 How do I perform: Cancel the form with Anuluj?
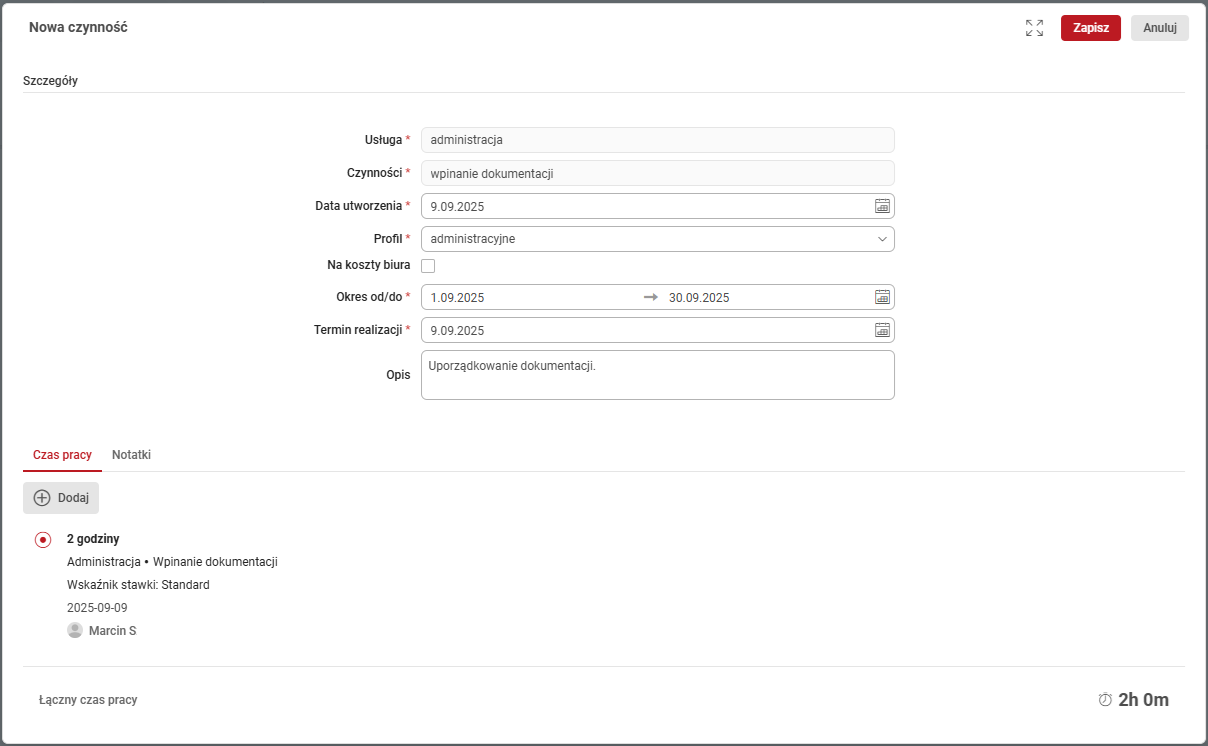1159,28
